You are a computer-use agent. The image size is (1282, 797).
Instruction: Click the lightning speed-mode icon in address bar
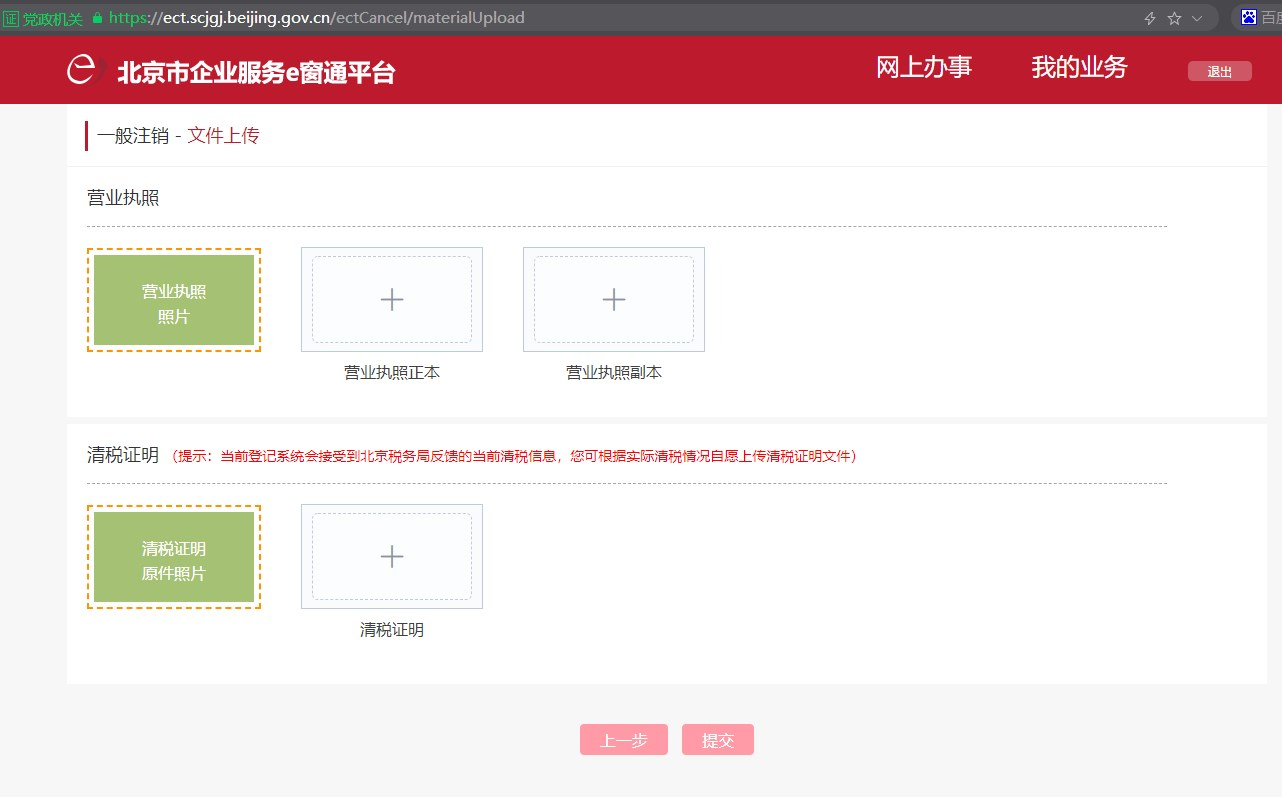1150,18
